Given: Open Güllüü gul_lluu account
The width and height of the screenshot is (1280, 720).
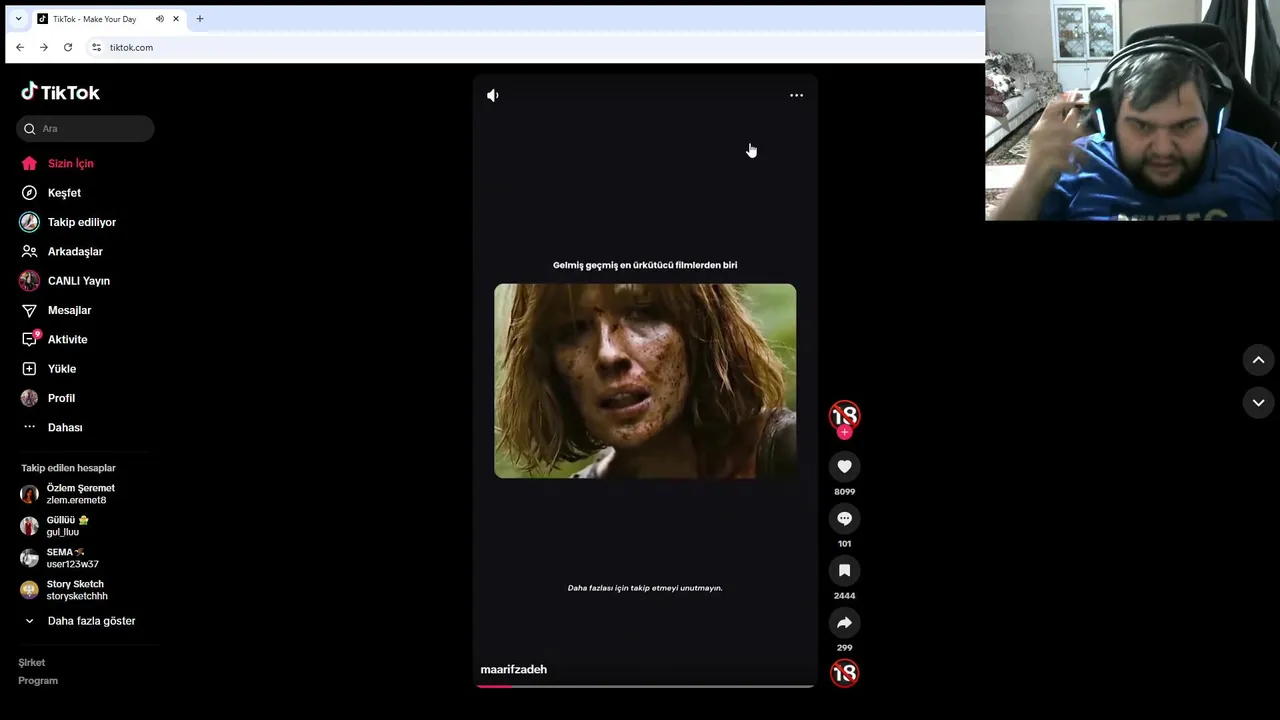Looking at the screenshot, I should coord(55,526).
